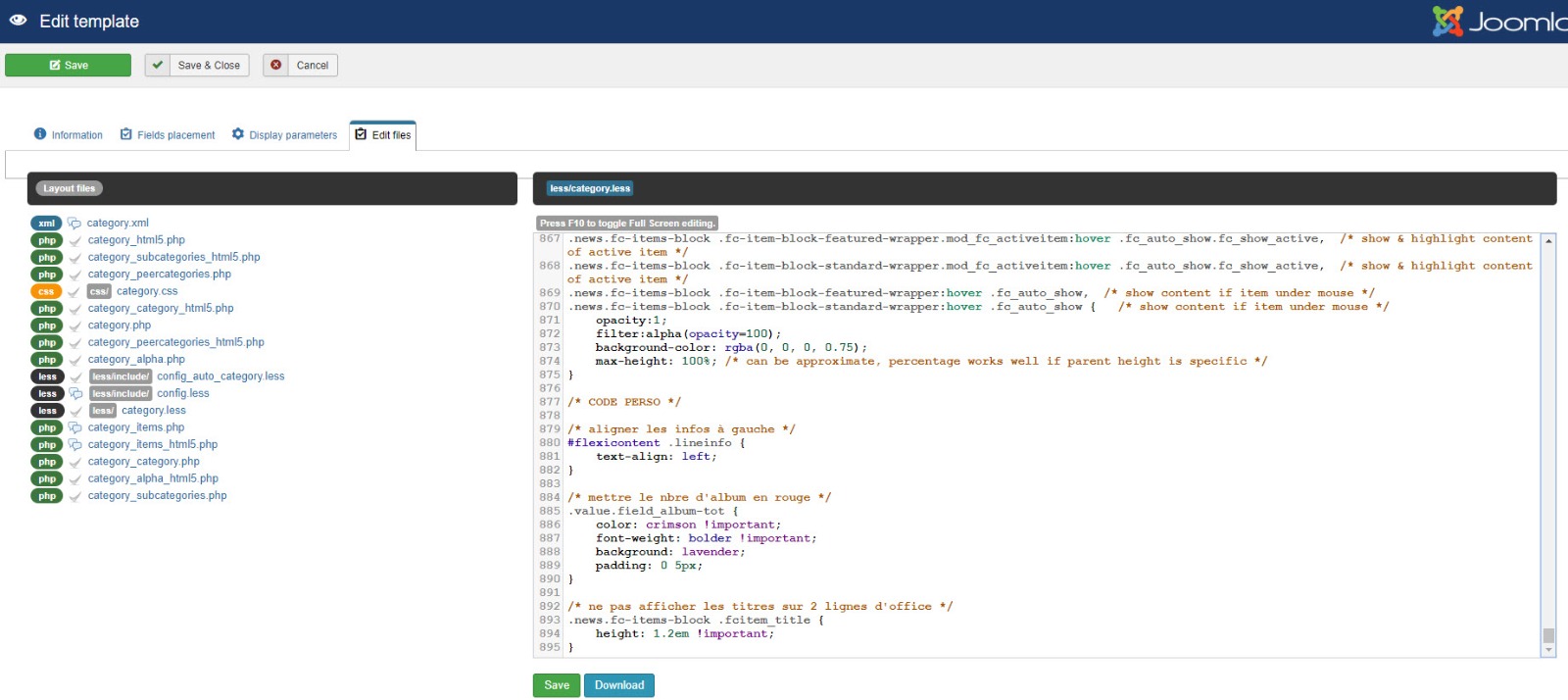Click the check icon beside config_auto_category.less
Image resolution: width=1568 pixels, height=700 pixels.
(x=75, y=377)
